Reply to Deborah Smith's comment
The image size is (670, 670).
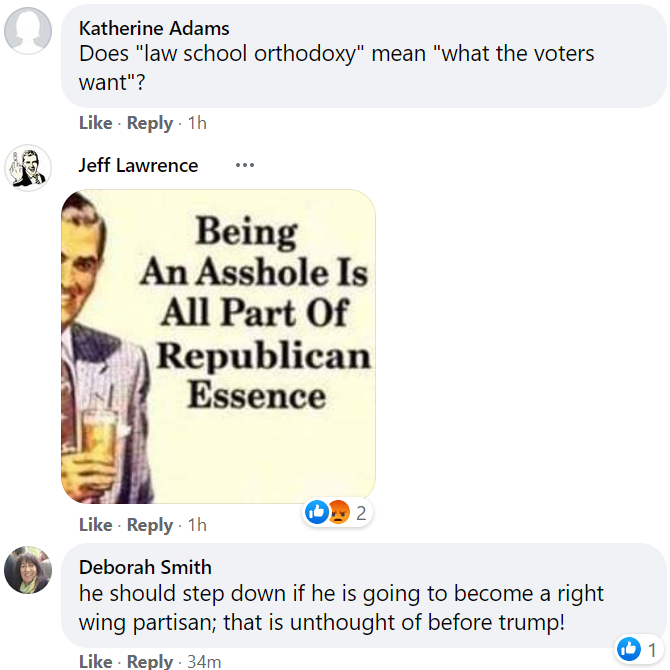click(150, 661)
